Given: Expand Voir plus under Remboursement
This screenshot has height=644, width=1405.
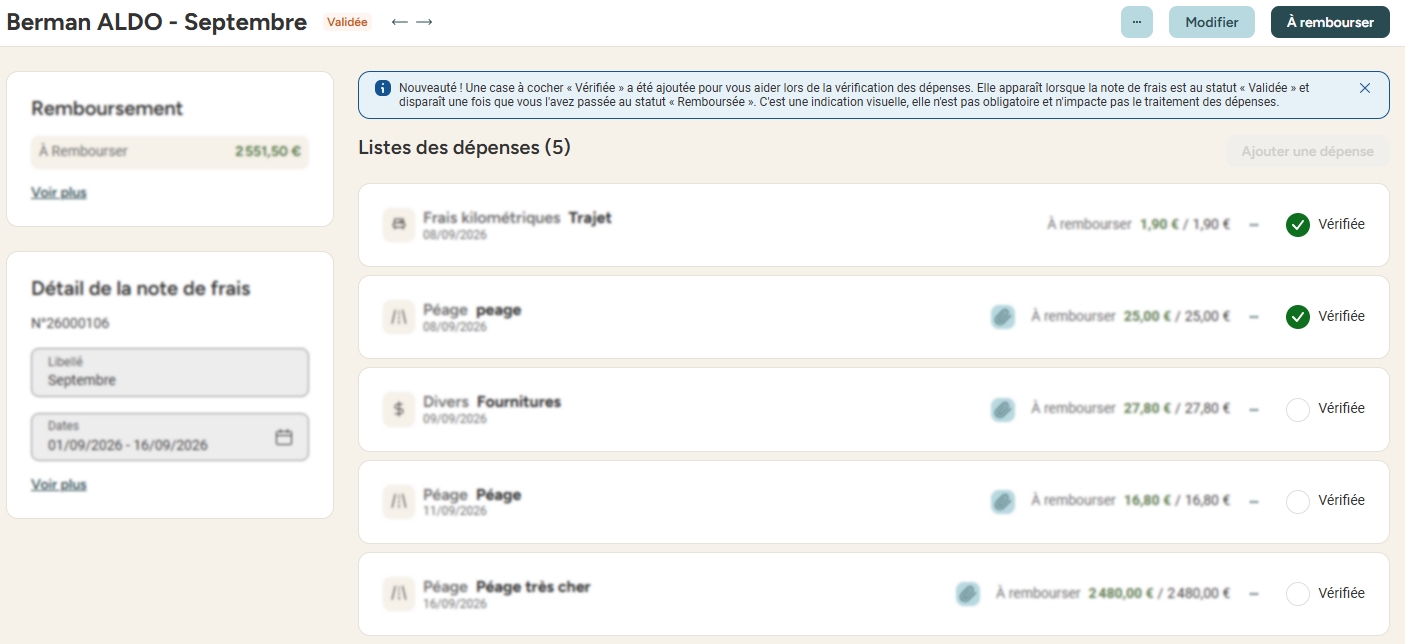Looking at the screenshot, I should (59, 193).
